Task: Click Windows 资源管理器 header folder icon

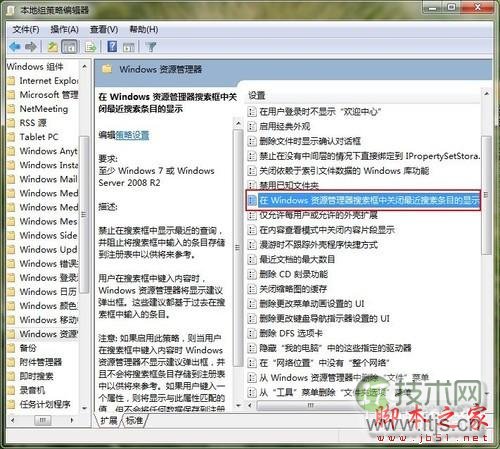Action: [x=107, y=69]
